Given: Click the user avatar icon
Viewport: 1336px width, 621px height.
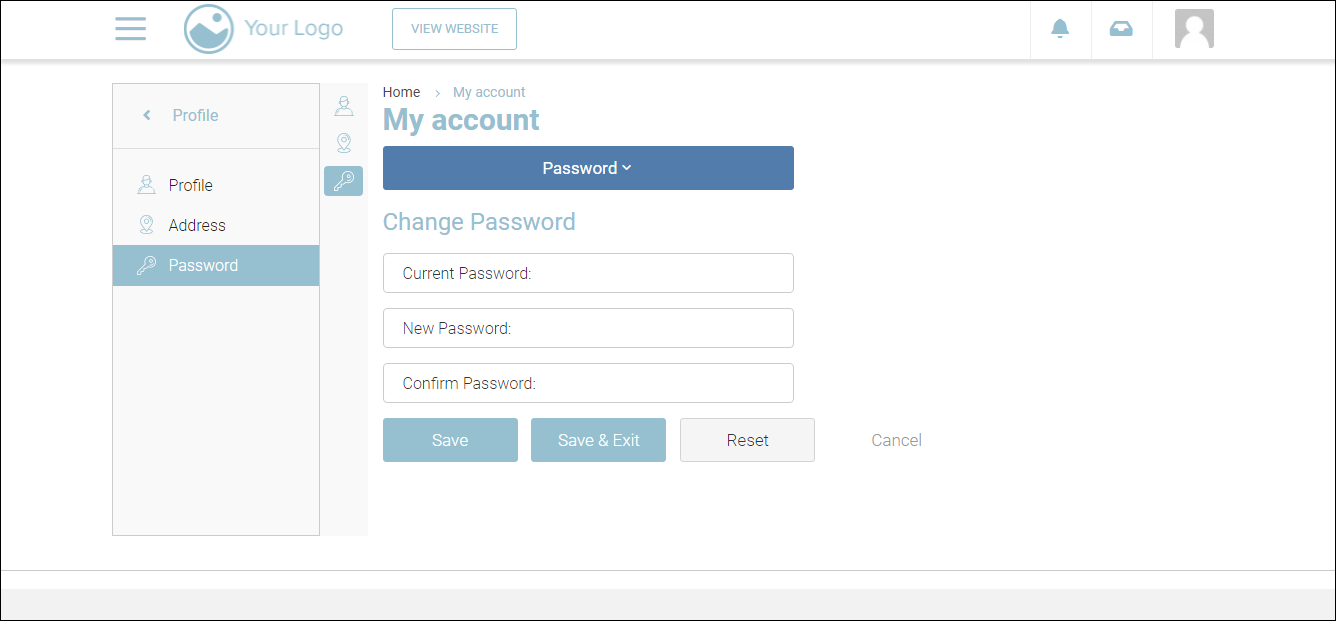Looking at the screenshot, I should [1194, 29].
